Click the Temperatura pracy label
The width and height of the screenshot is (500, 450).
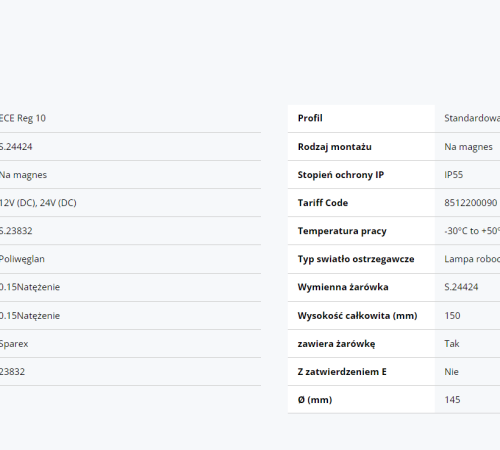click(342, 231)
